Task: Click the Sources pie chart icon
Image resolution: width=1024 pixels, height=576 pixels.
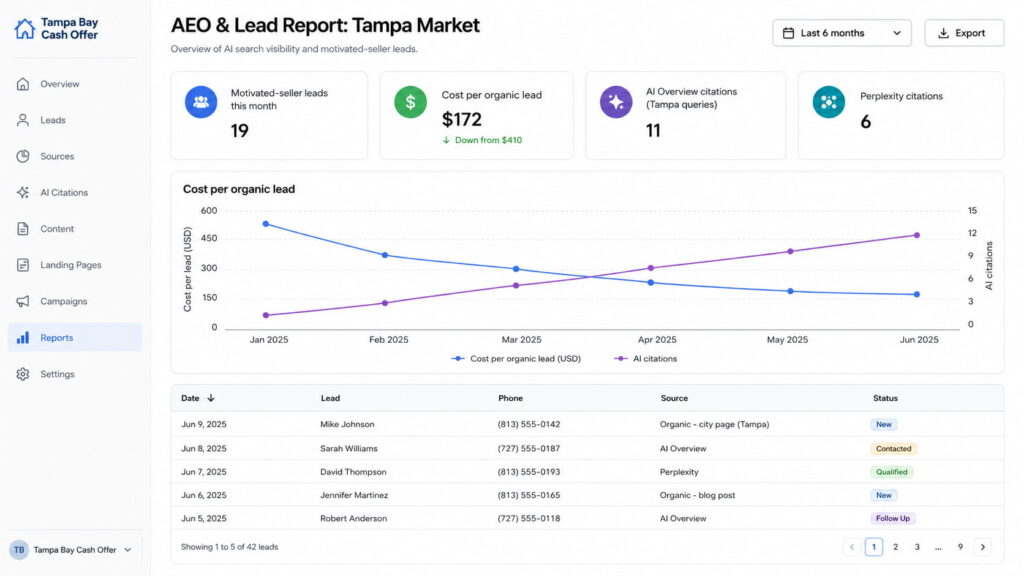Action: 23,156
